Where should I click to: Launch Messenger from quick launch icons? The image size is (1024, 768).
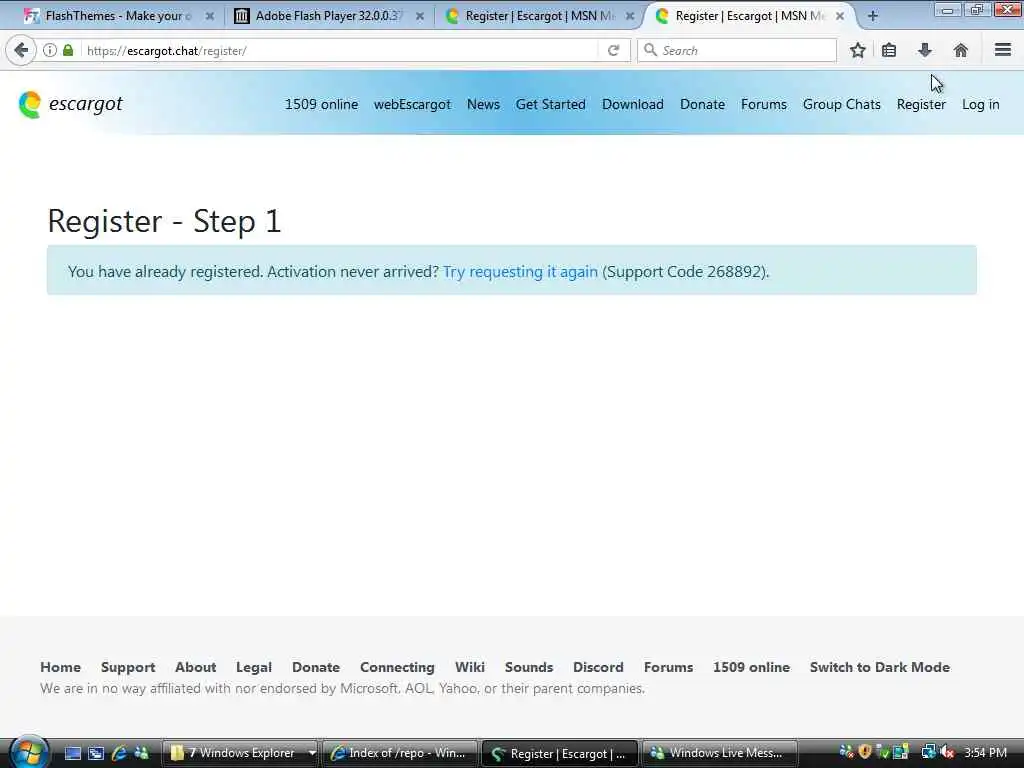(x=141, y=753)
